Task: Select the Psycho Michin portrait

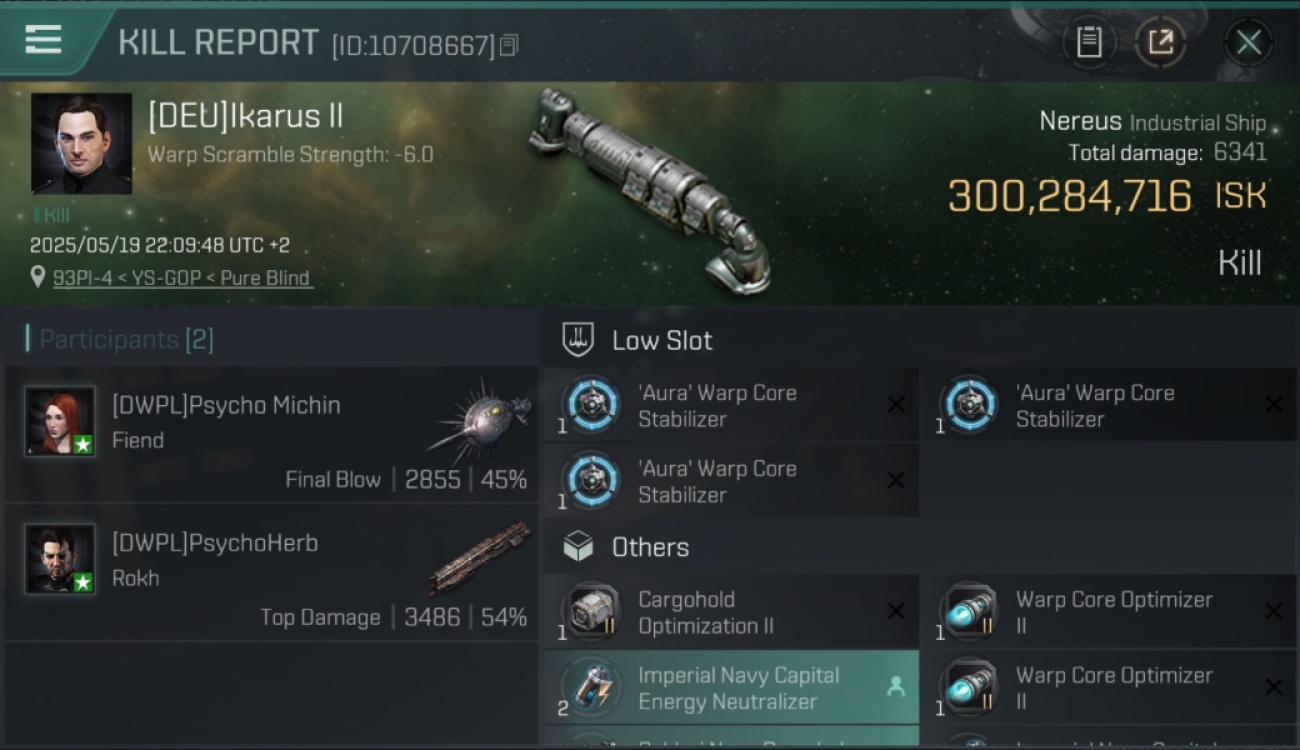Action: click(60, 421)
